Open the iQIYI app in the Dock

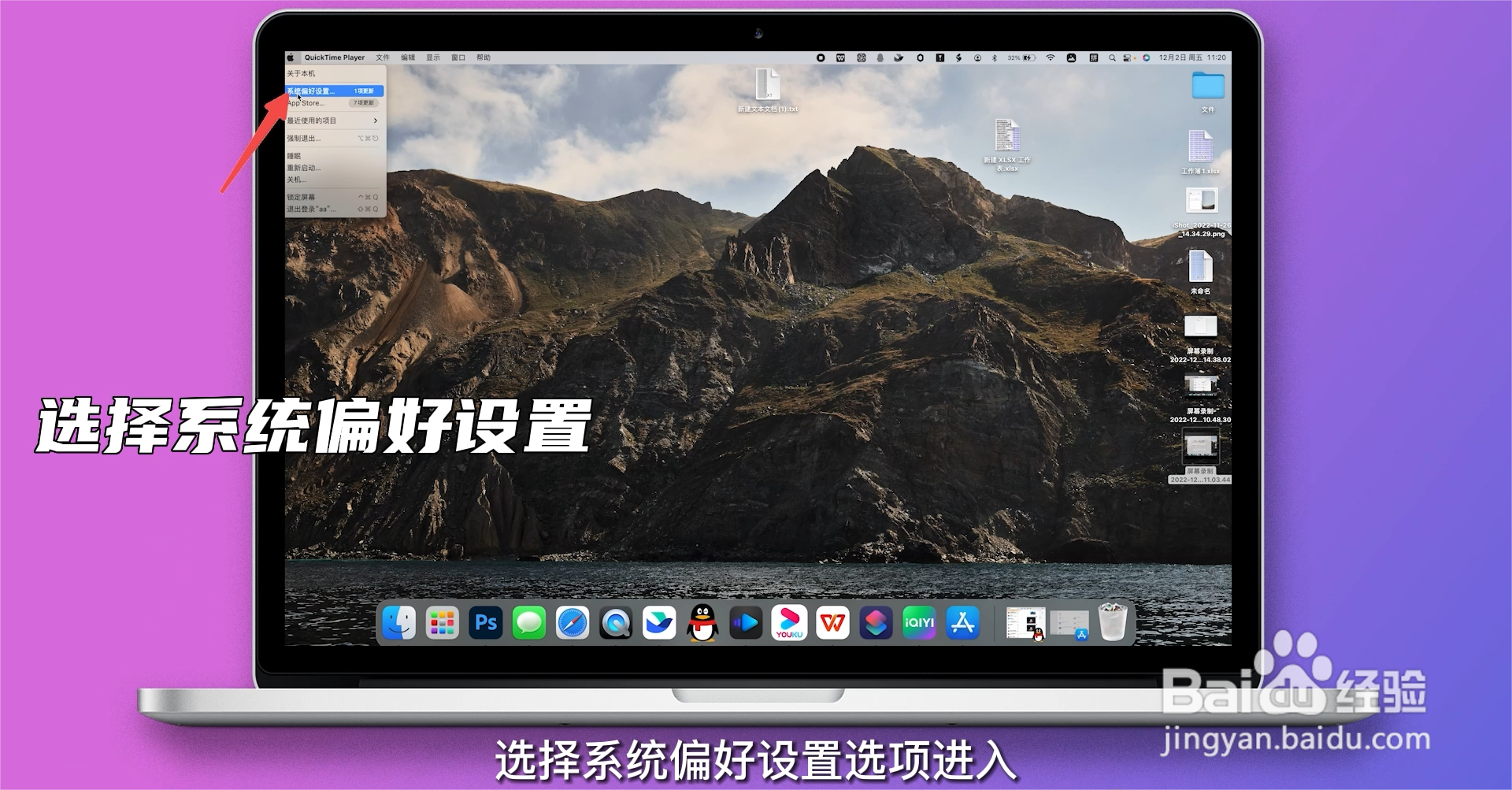pos(919,623)
